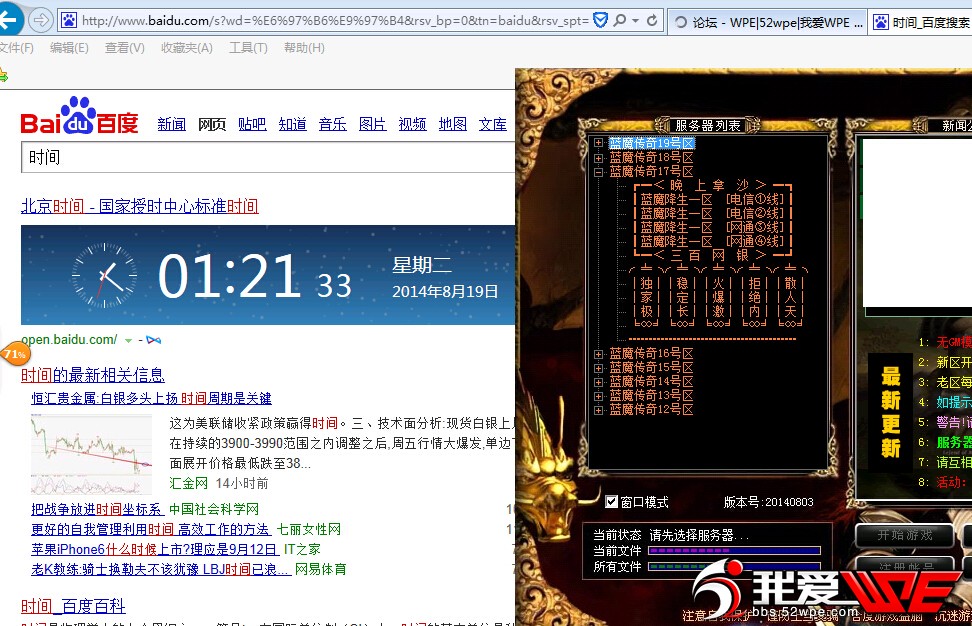
Task: Click the browser forward arrow button
Action: (x=41, y=20)
